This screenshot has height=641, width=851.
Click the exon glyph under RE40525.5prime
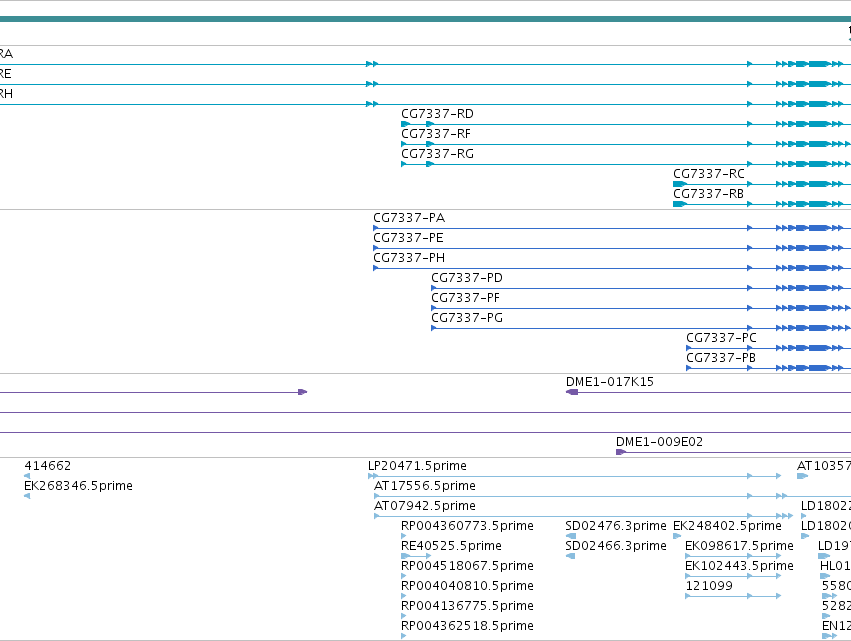point(405,556)
